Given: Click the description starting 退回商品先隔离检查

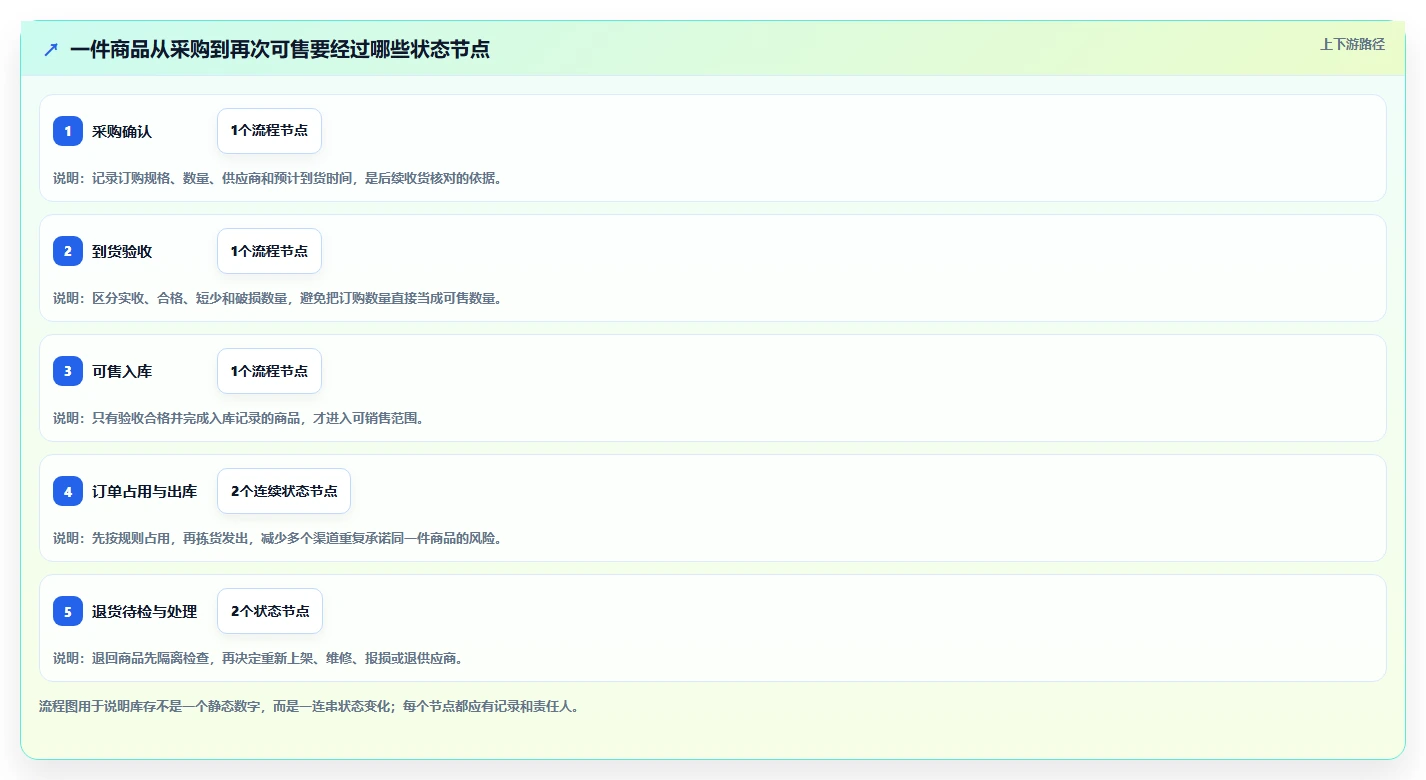Looking at the screenshot, I should tap(258, 658).
